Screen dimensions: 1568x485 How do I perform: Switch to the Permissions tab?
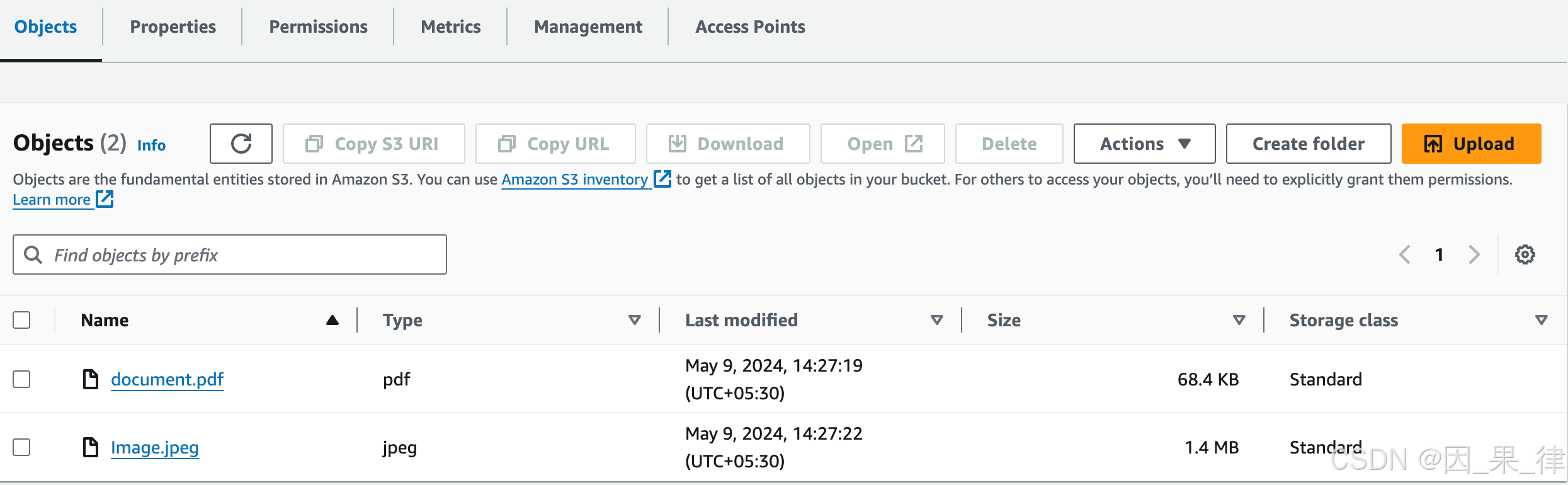pos(318,26)
